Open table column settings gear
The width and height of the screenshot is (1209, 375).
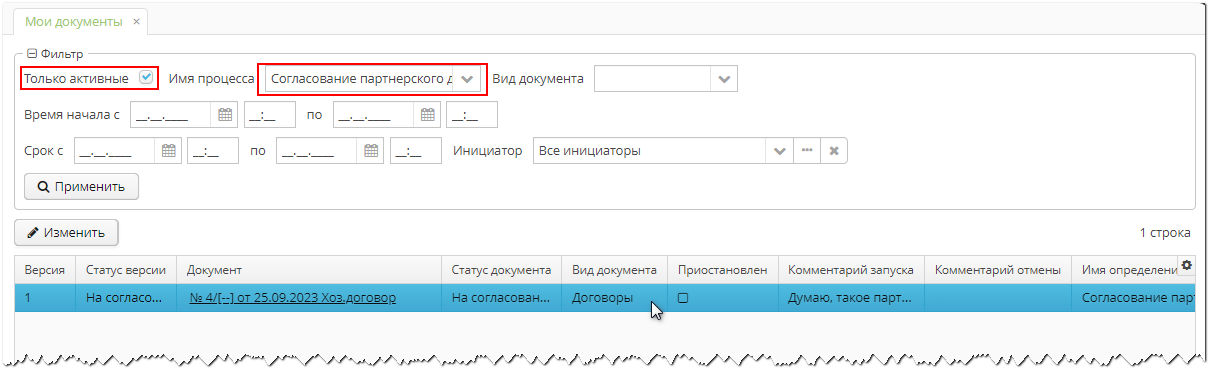pyautogui.click(x=1187, y=265)
